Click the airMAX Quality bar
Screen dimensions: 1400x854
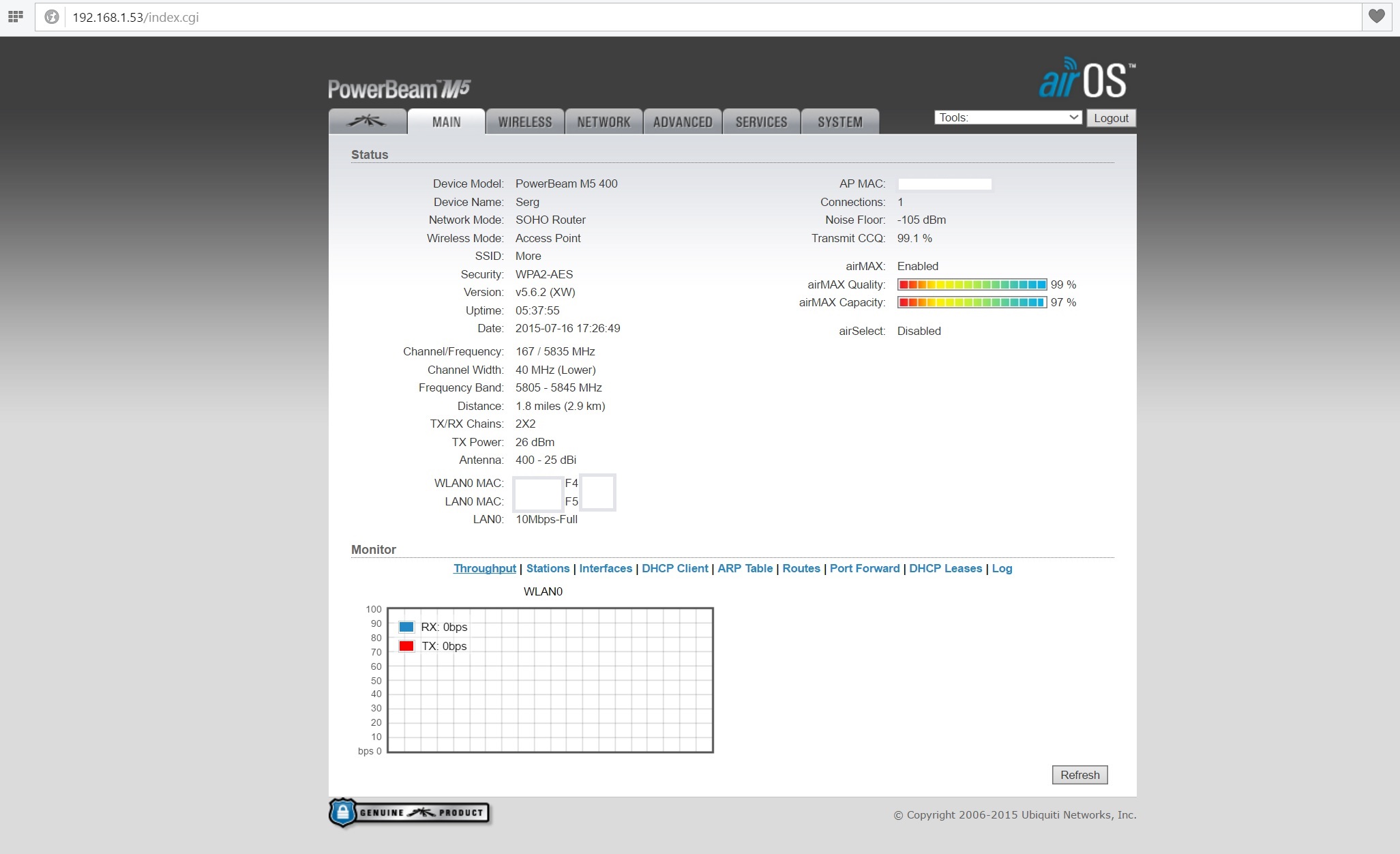(972, 284)
